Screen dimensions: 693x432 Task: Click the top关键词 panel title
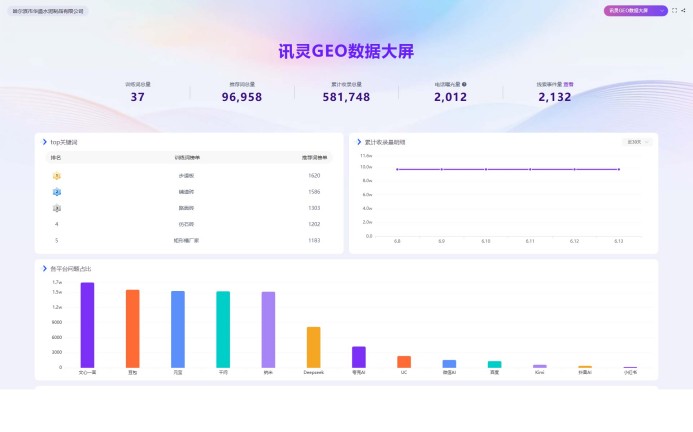[64, 142]
